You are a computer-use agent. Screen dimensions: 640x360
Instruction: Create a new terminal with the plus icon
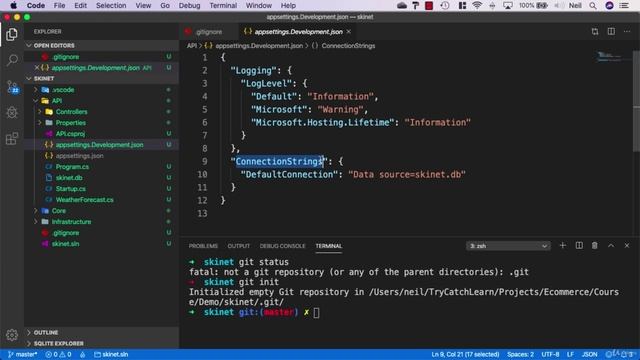(562, 246)
